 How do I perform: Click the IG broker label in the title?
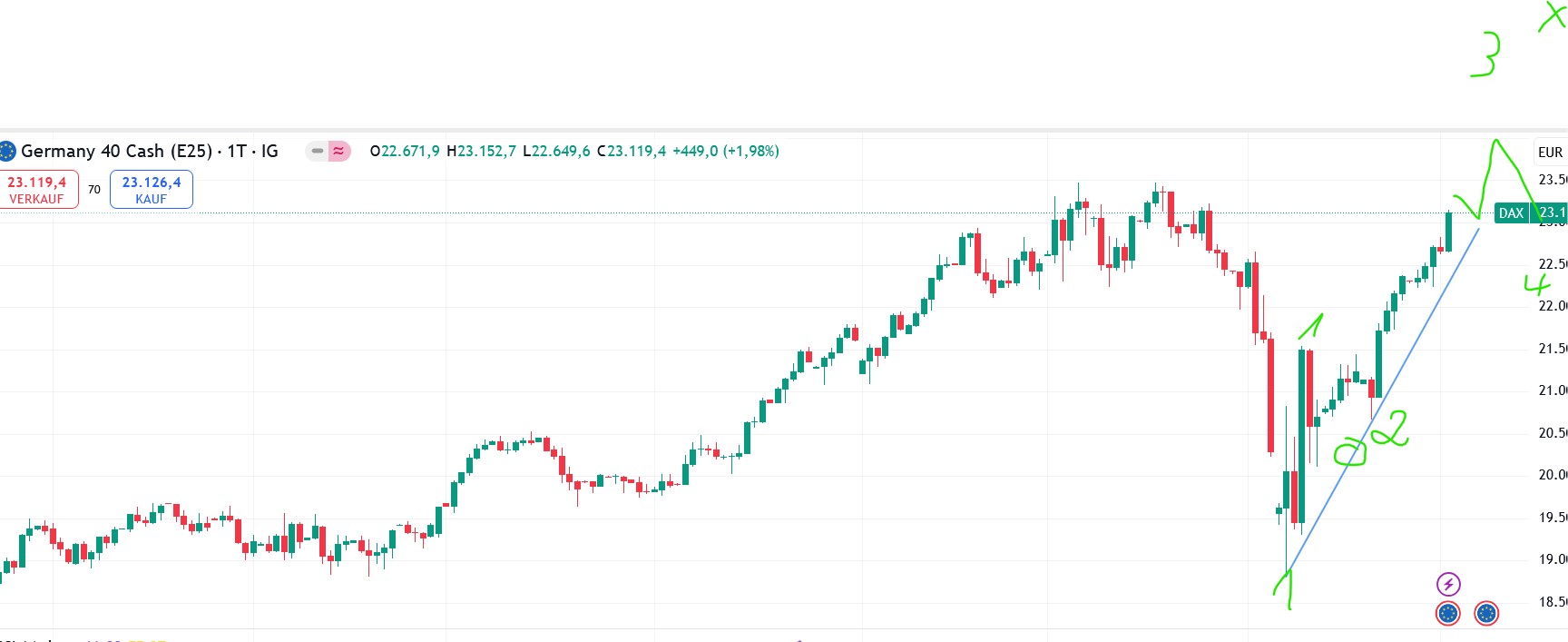click(x=269, y=152)
